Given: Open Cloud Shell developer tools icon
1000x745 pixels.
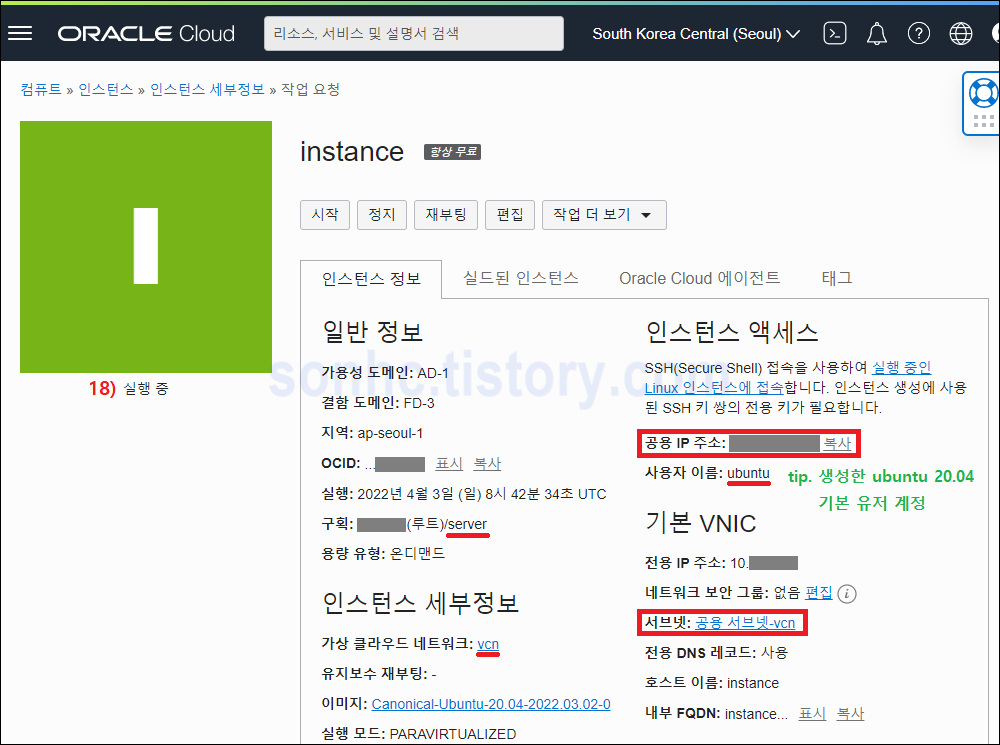Looking at the screenshot, I should coord(835,33).
